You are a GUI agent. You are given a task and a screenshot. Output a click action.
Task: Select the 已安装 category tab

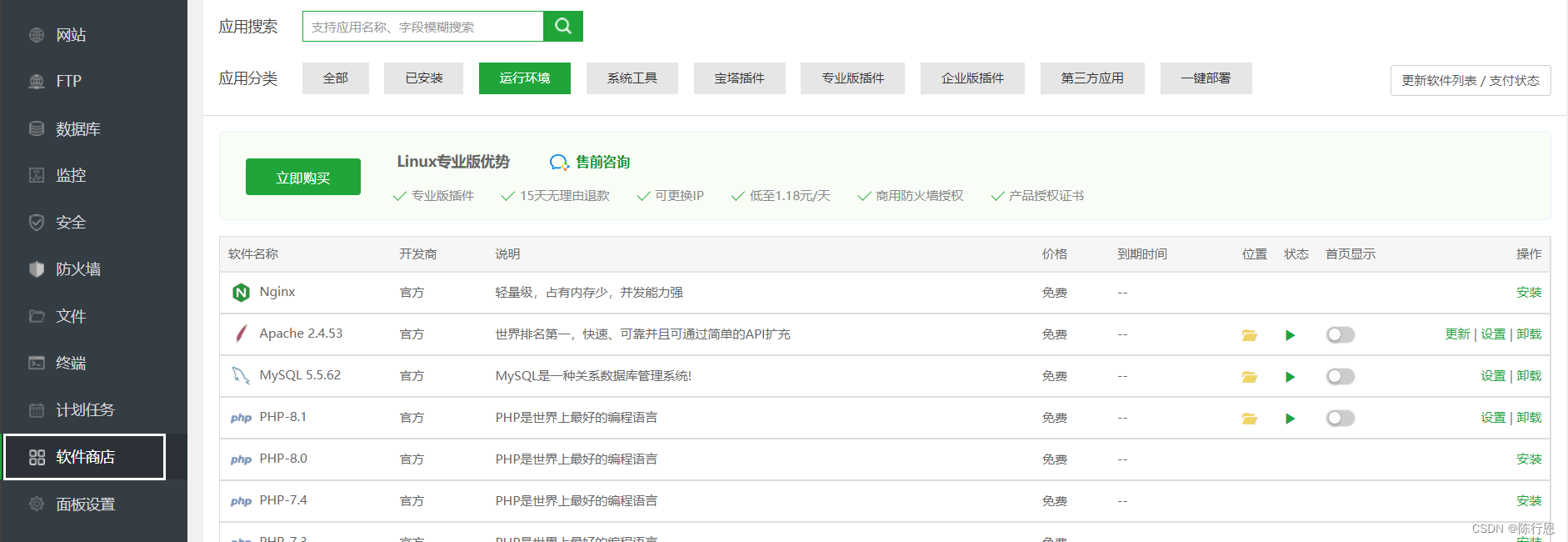click(423, 78)
